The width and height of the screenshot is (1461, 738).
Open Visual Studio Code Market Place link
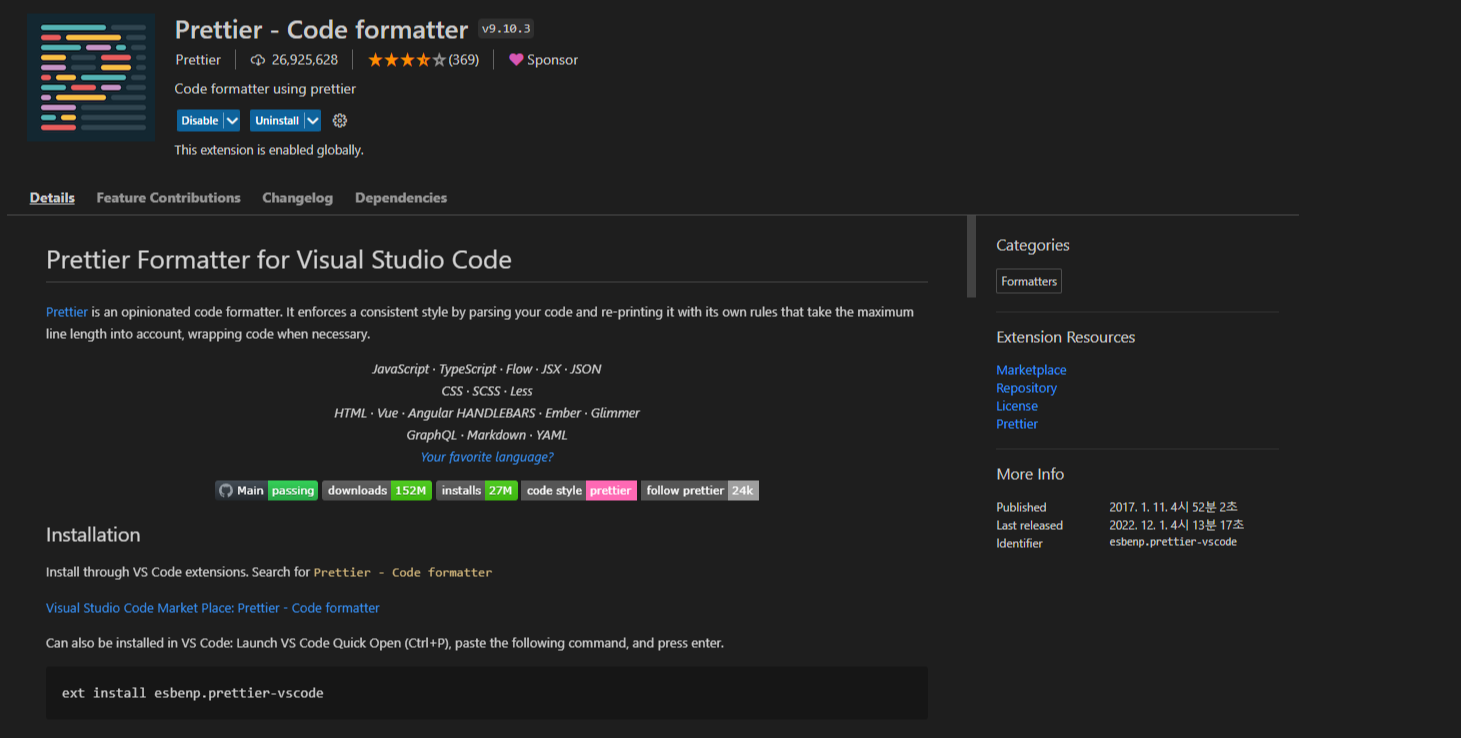[213, 608]
